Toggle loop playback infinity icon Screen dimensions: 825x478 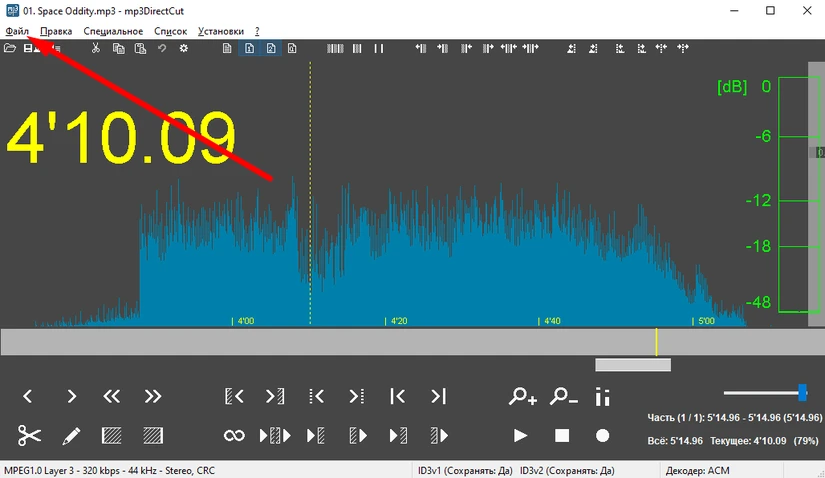pyautogui.click(x=234, y=435)
